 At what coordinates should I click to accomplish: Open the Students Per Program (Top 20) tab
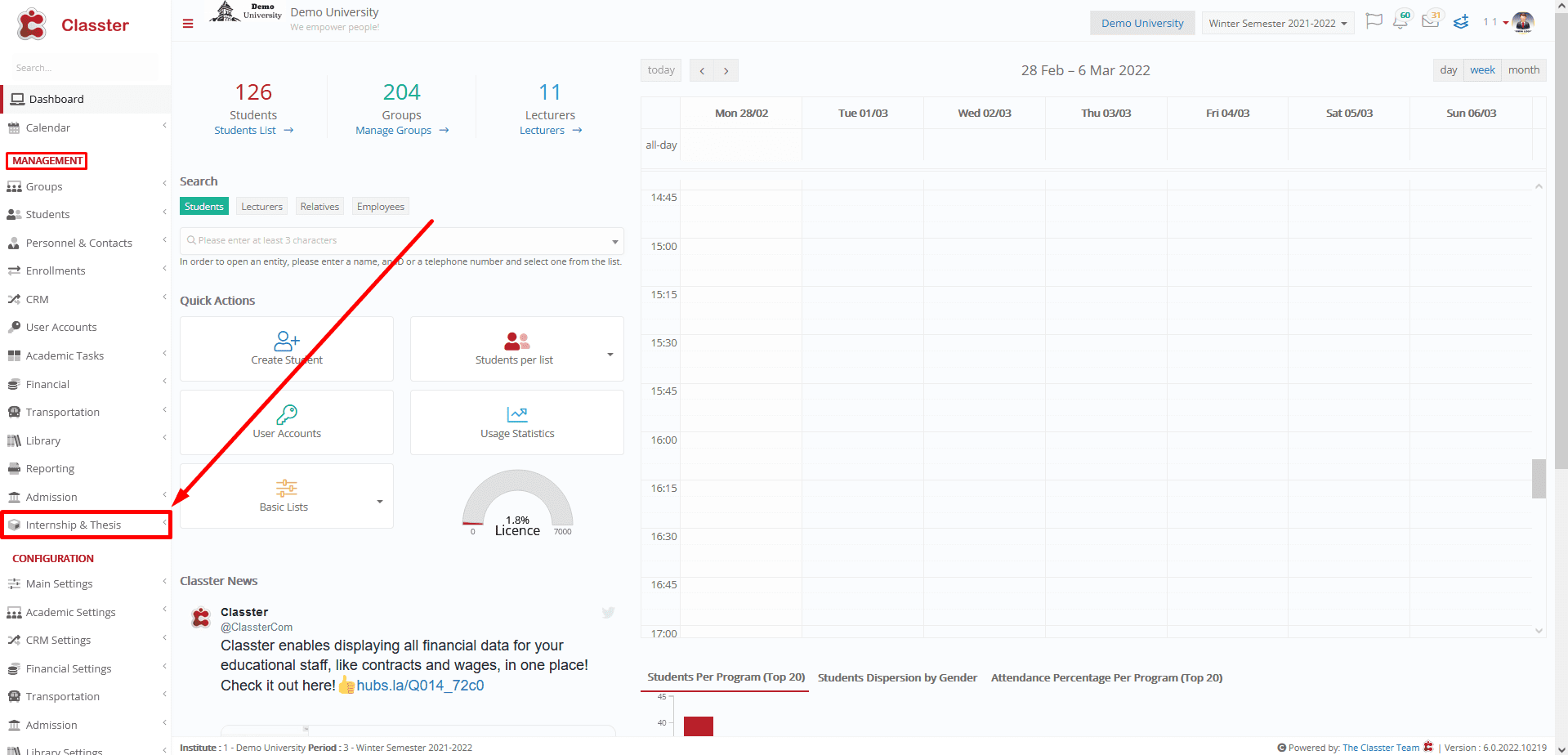[726, 677]
